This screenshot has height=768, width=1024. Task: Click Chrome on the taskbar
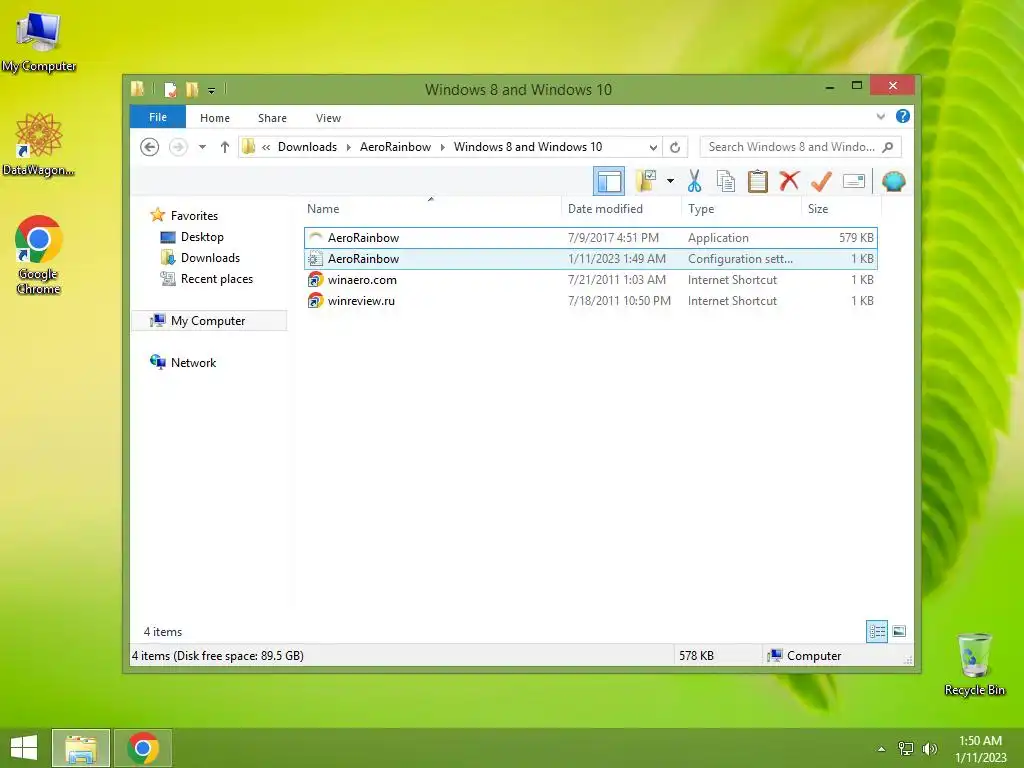(143, 748)
